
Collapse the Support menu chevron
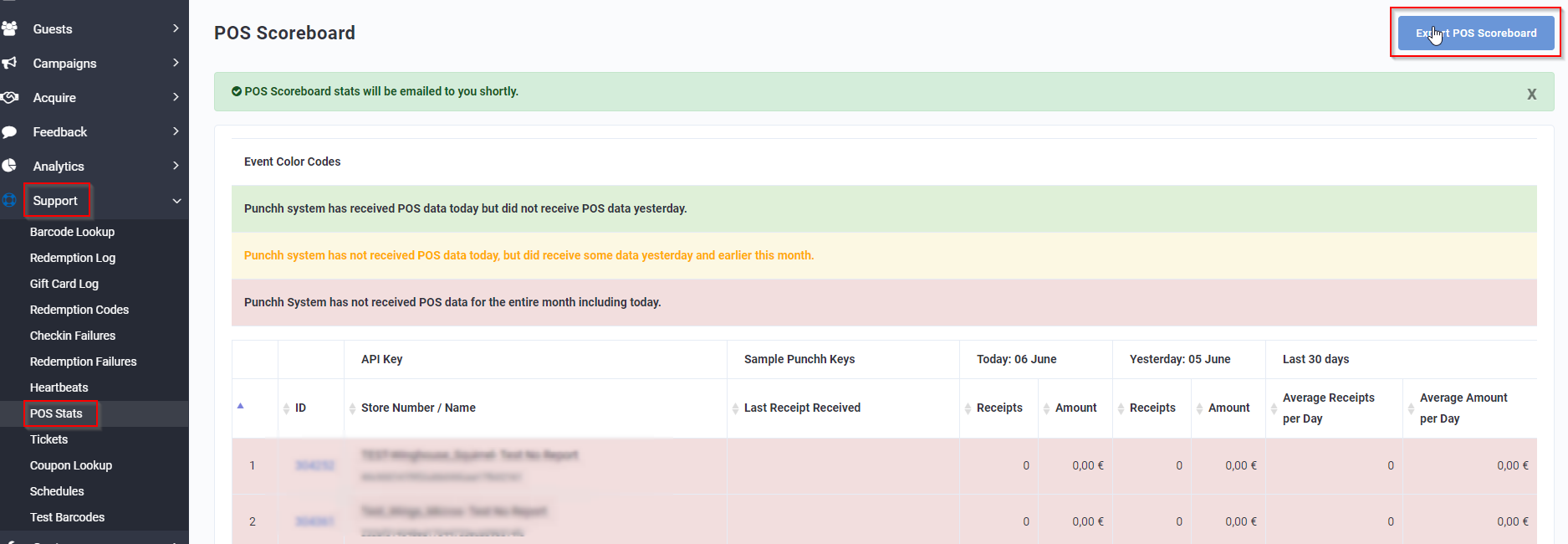(x=176, y=201)
